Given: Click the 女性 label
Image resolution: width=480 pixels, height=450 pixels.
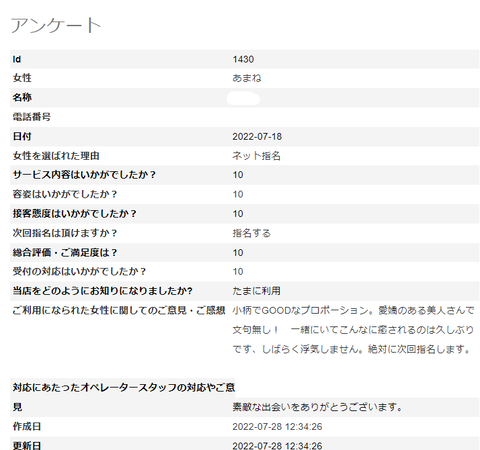Looking at the screenshot, I should tap(22, 78).
